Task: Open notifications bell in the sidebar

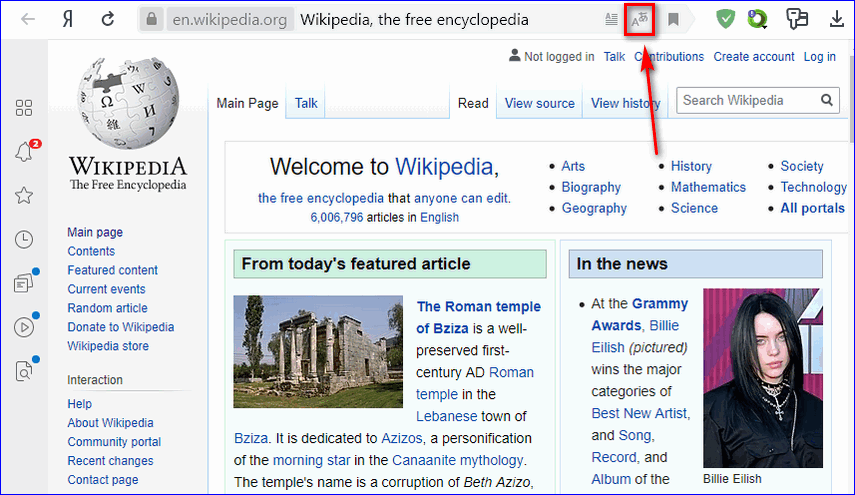Action: coord(24,152)
